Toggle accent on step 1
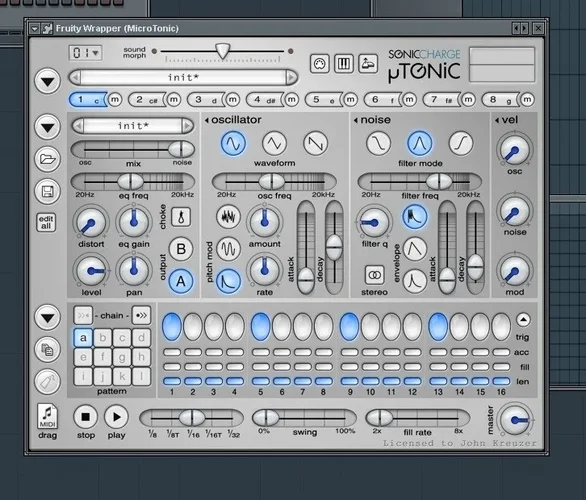The image size is (586, 500). (172, 352)
